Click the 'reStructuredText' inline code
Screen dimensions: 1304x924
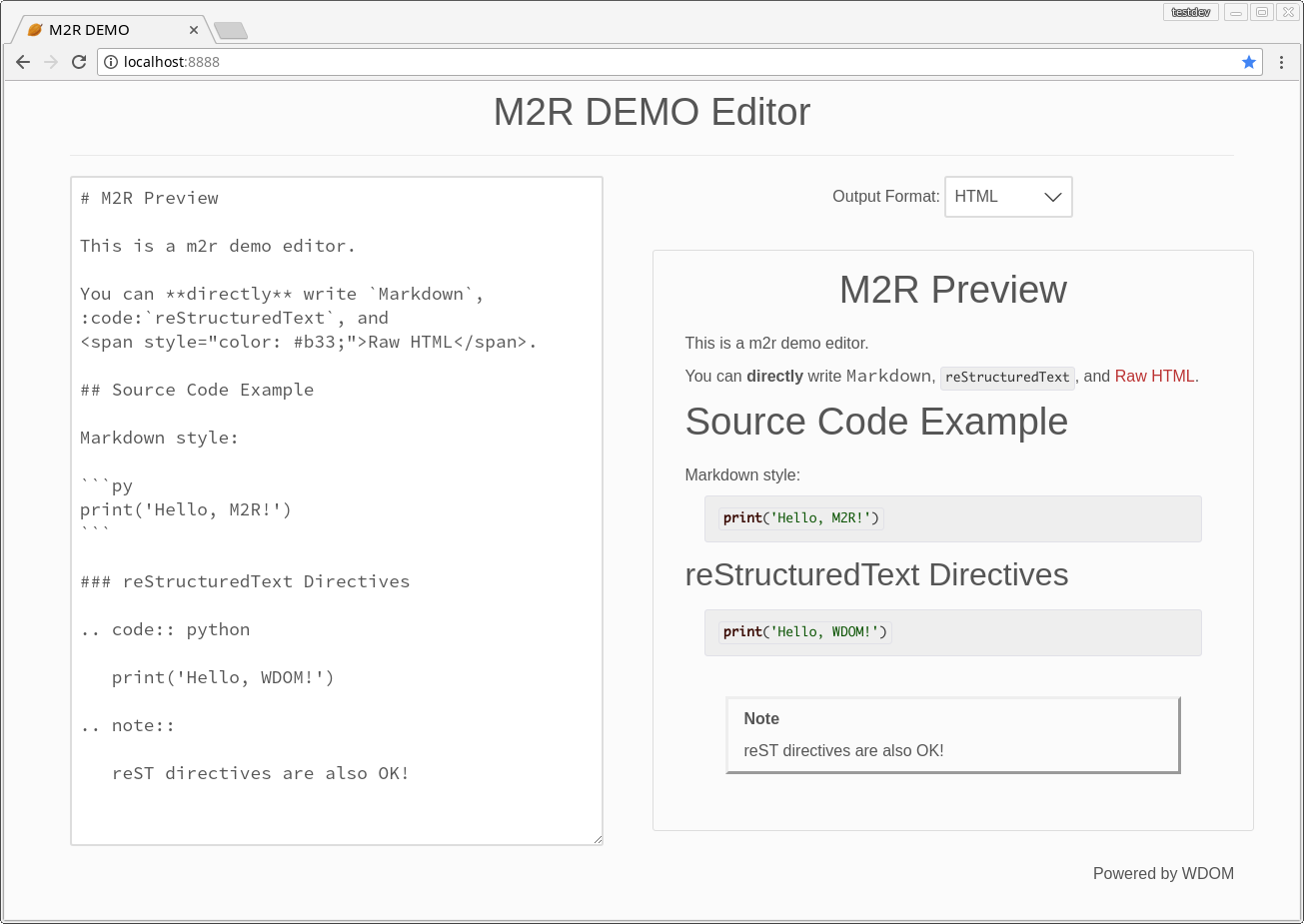1007,377
